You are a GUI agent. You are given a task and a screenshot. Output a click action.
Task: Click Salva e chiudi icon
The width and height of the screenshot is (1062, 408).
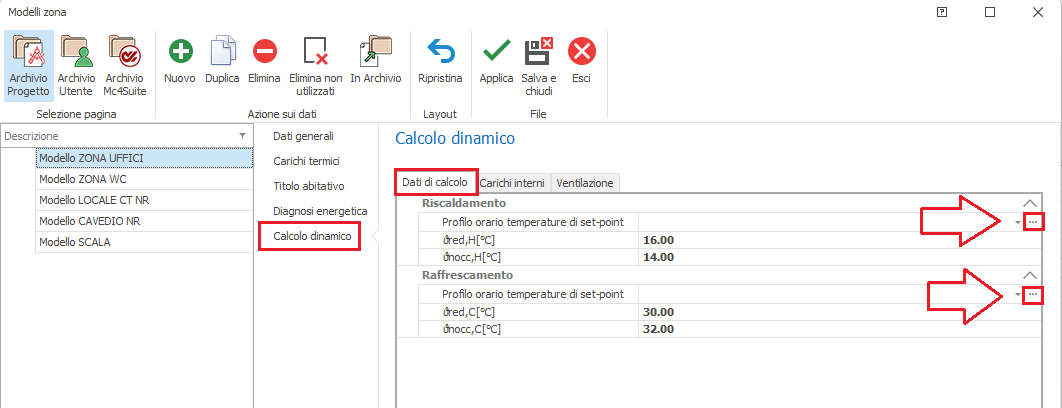click(x=538, y=51)
